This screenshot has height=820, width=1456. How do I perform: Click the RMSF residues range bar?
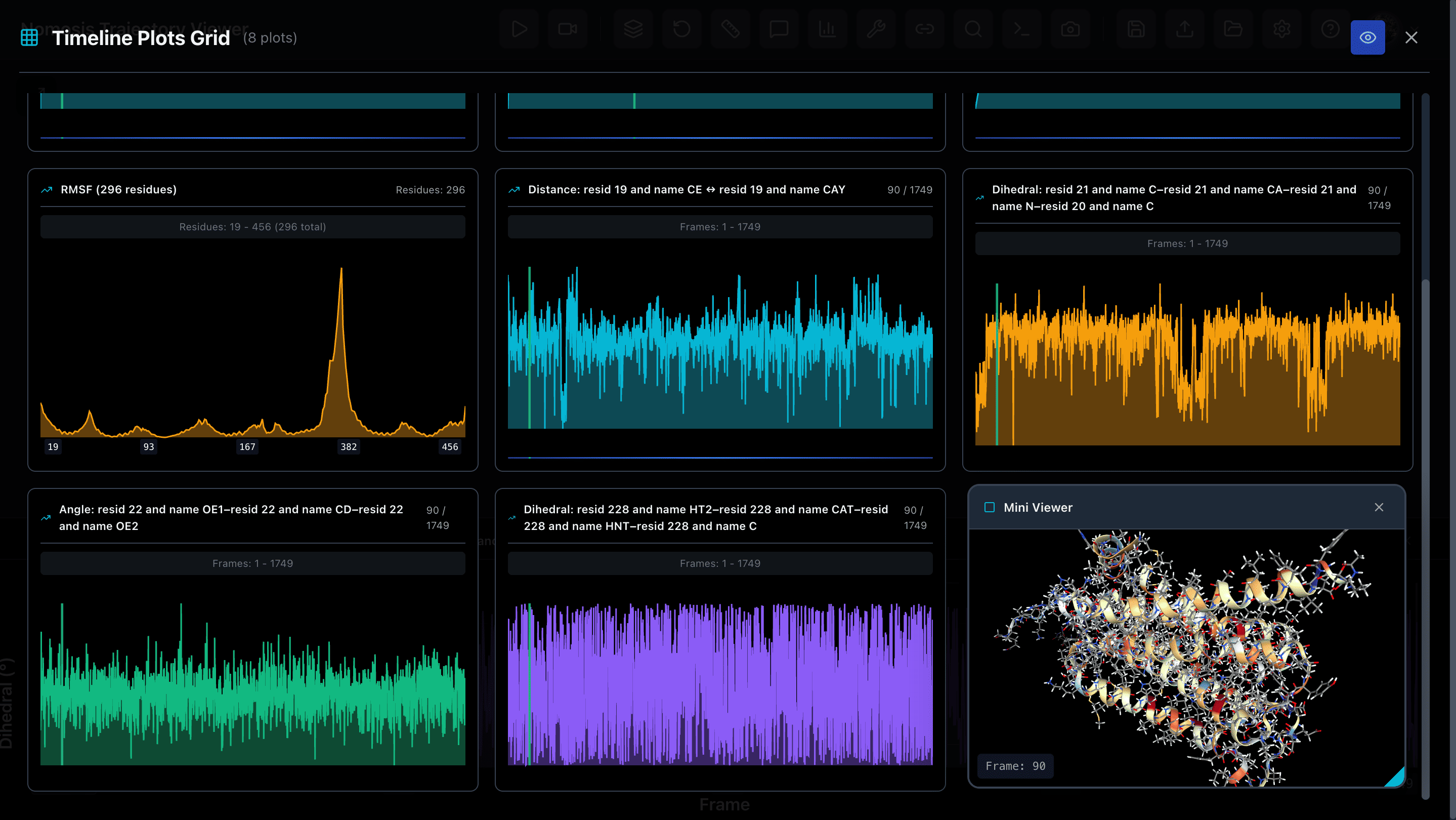click(x=252, y=227)
